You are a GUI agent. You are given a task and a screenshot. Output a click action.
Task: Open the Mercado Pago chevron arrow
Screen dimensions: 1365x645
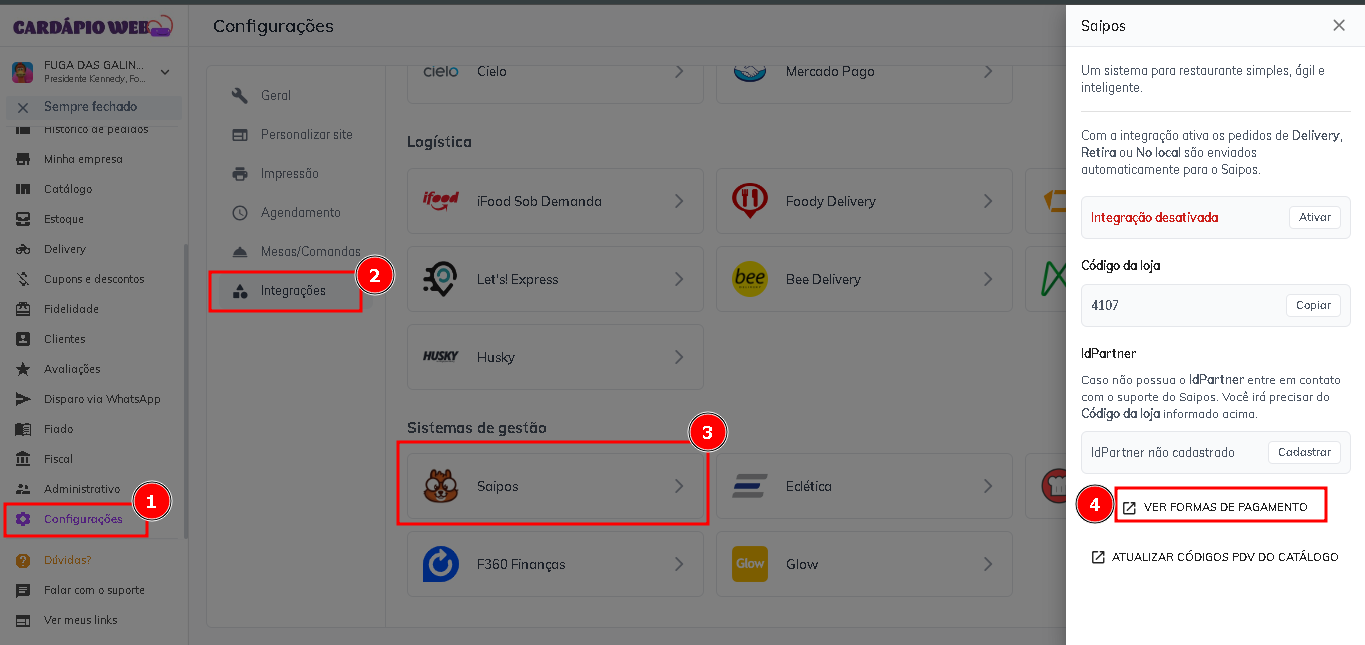988,72
